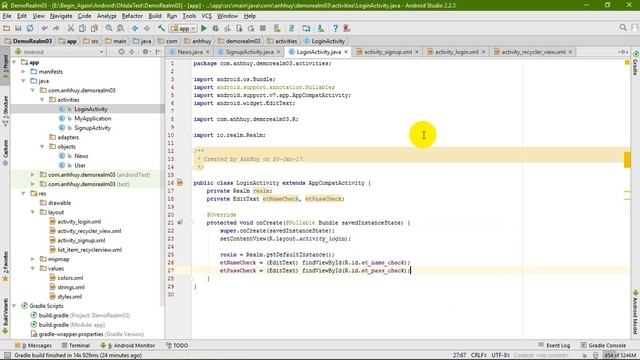Click the scroll from source target icon
Viewport: 640px width, 360px height.
(x=121, y=52)
